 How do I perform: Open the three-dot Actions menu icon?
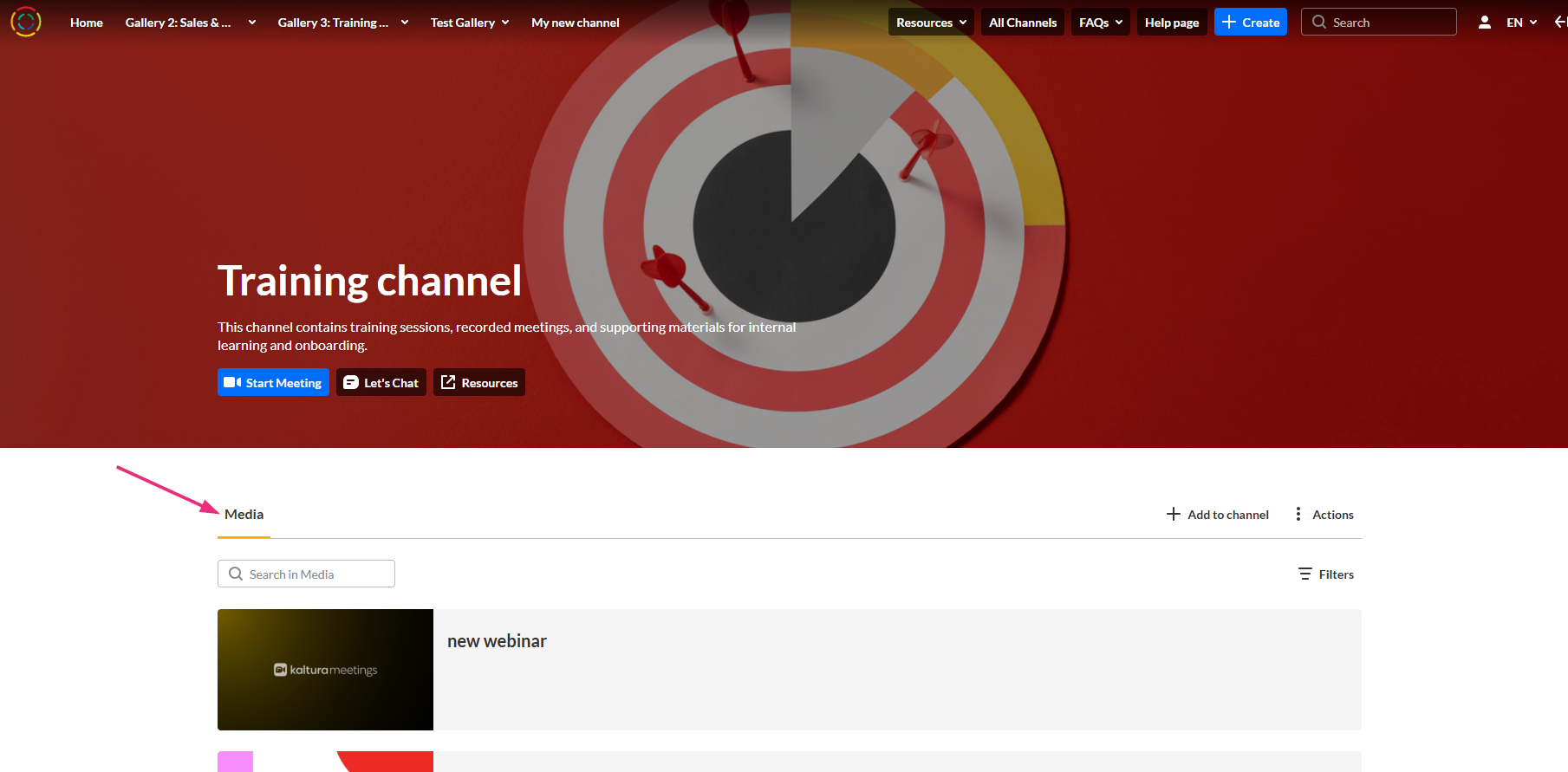click(1298, 515)
